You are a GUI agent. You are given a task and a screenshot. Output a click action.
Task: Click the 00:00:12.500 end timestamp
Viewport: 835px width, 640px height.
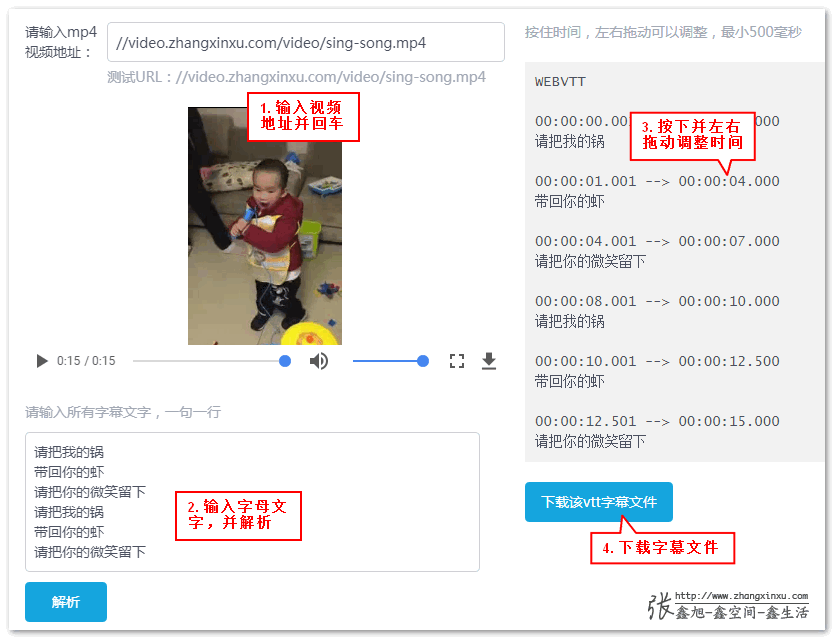(728, 362)
